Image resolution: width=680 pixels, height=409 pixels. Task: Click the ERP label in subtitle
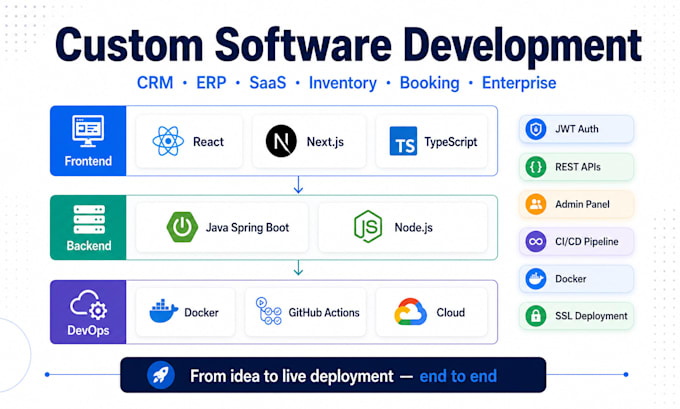point(211,82)
